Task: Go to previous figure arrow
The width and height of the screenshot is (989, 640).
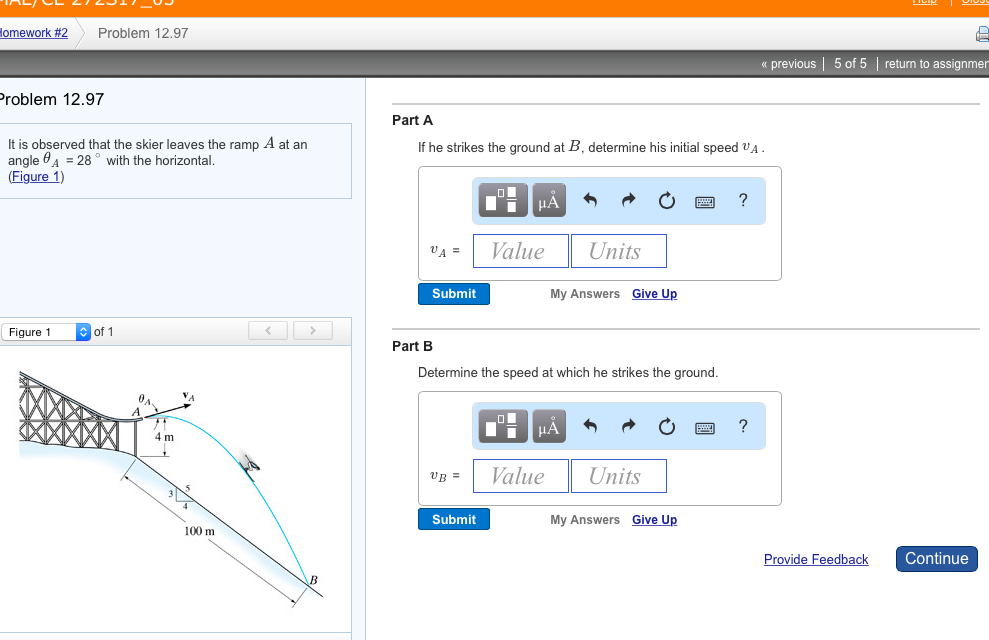Action: tap(268, 330)
